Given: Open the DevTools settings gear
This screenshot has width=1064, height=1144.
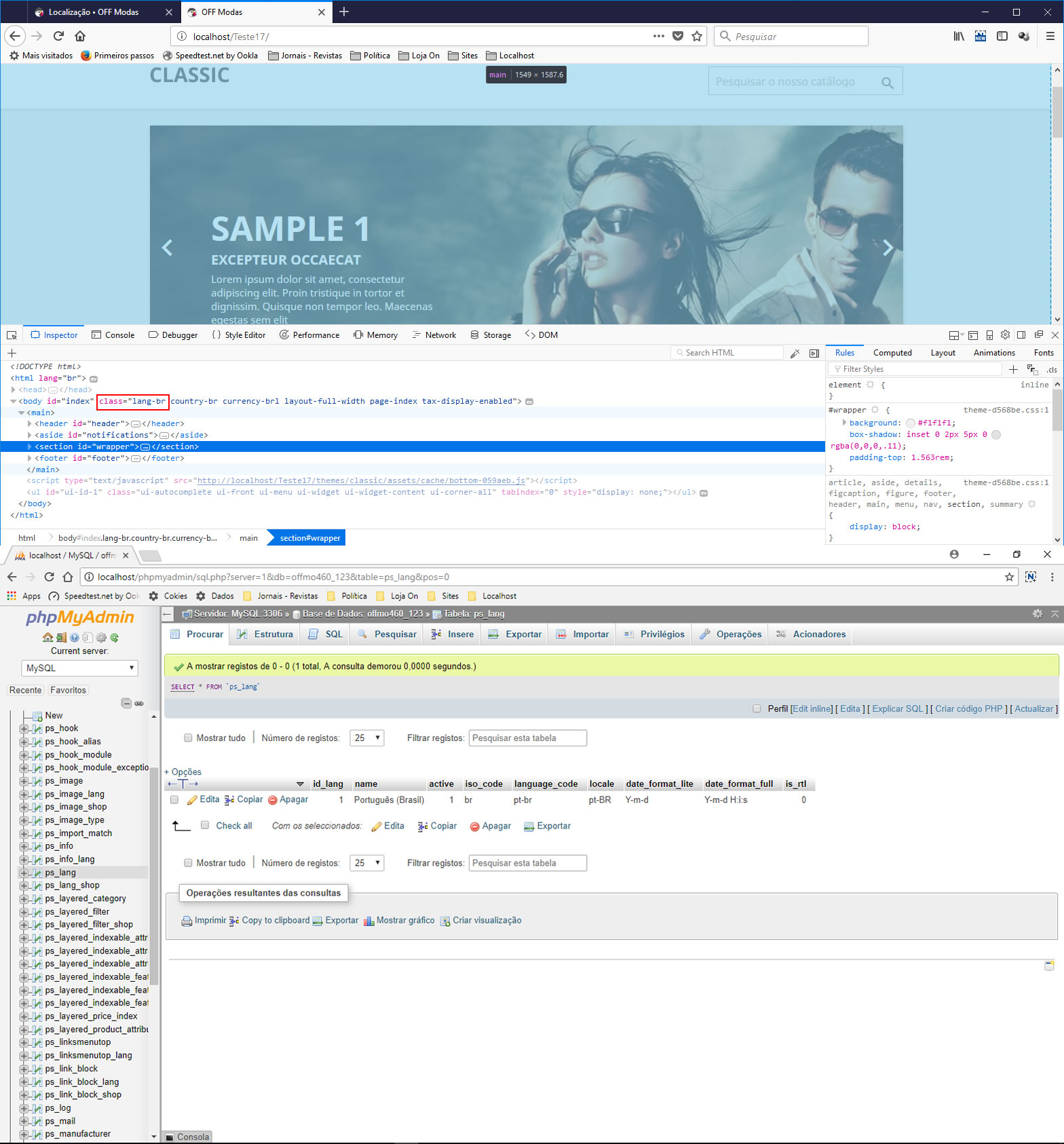Looking at the screenshot, I should click(1006, 335).
